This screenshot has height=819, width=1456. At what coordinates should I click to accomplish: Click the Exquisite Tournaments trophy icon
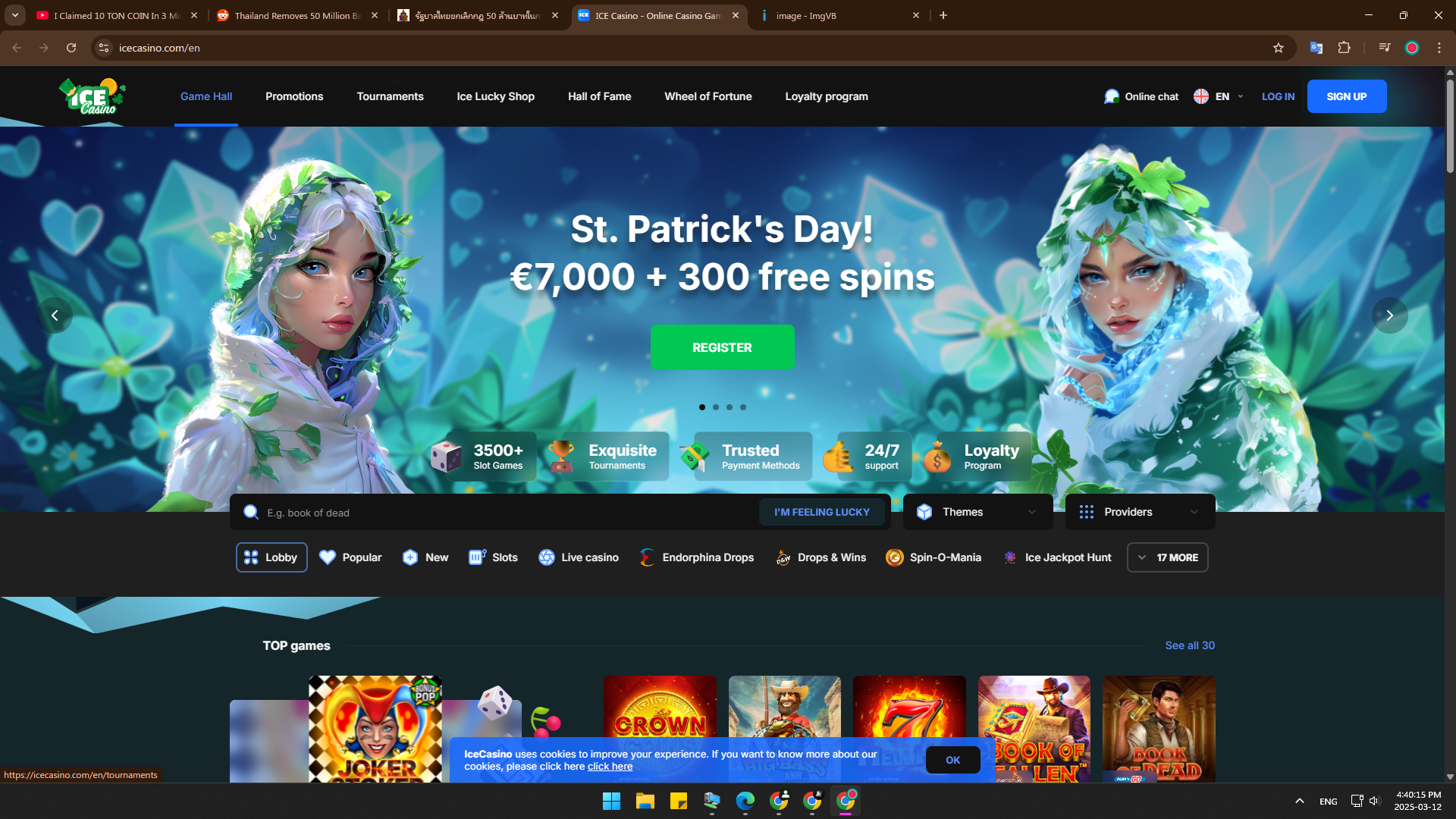click(x=561, y=457)
